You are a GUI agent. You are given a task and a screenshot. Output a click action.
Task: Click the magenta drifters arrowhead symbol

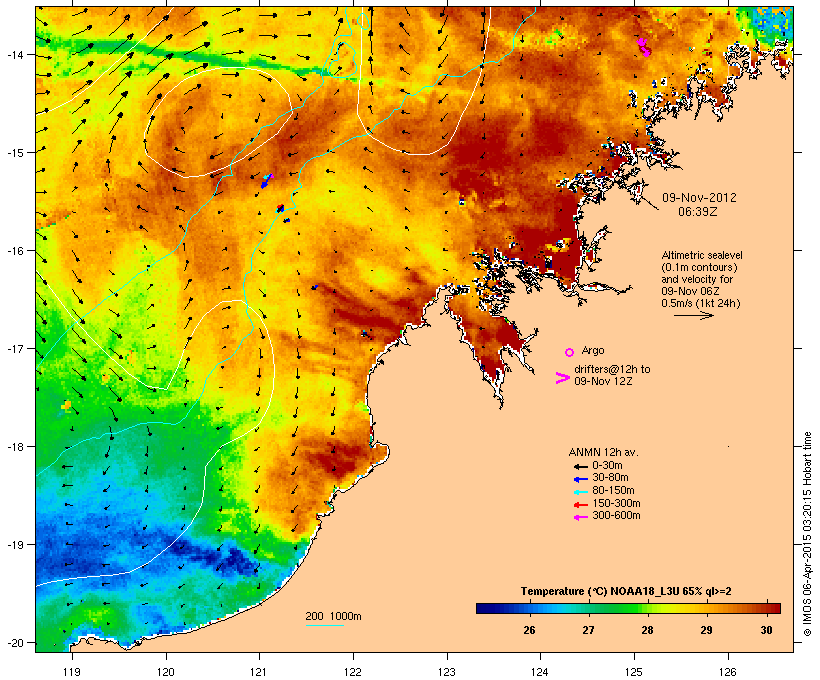click(x=562, y=378)
